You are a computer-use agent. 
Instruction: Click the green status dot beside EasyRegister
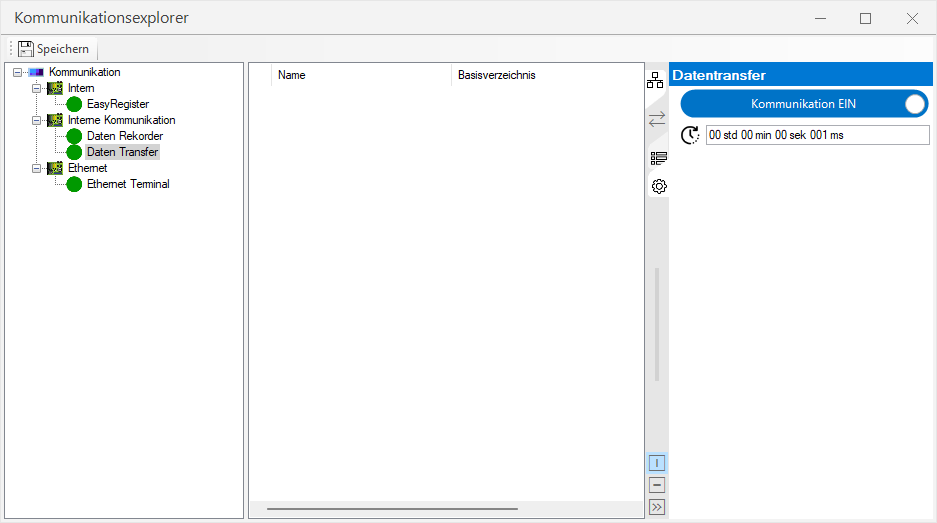coord(74,104)
